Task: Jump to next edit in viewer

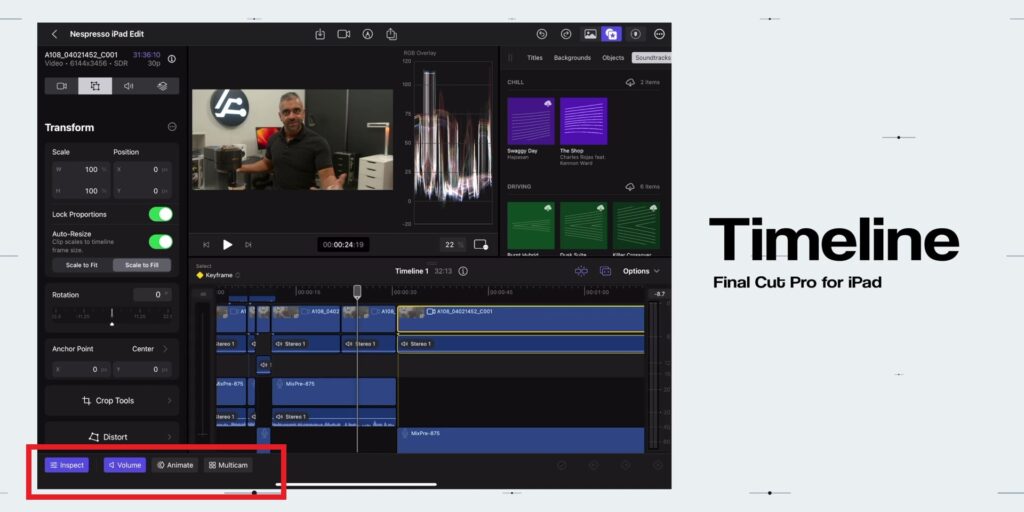Action: coord(248,245)
